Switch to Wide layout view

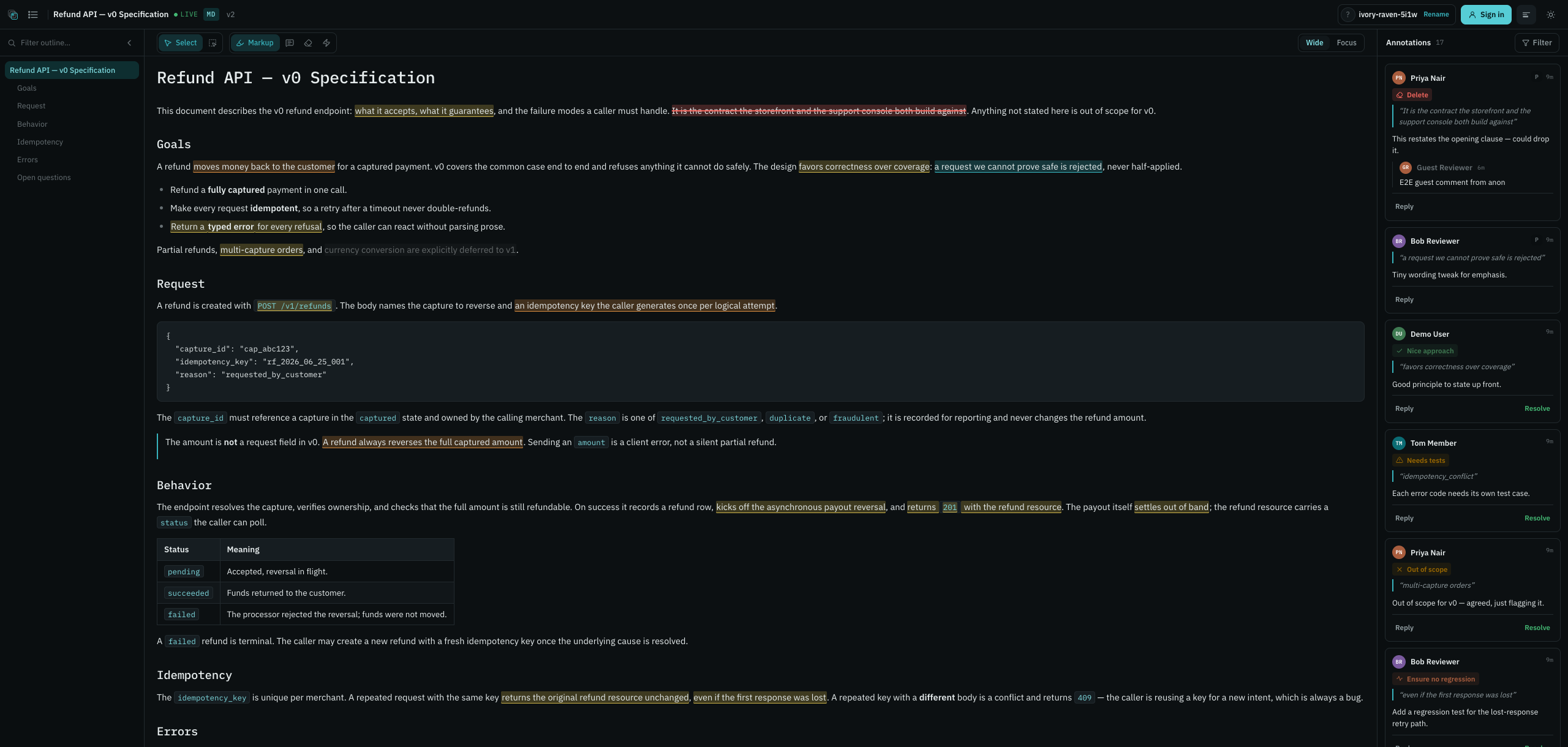1314,43
